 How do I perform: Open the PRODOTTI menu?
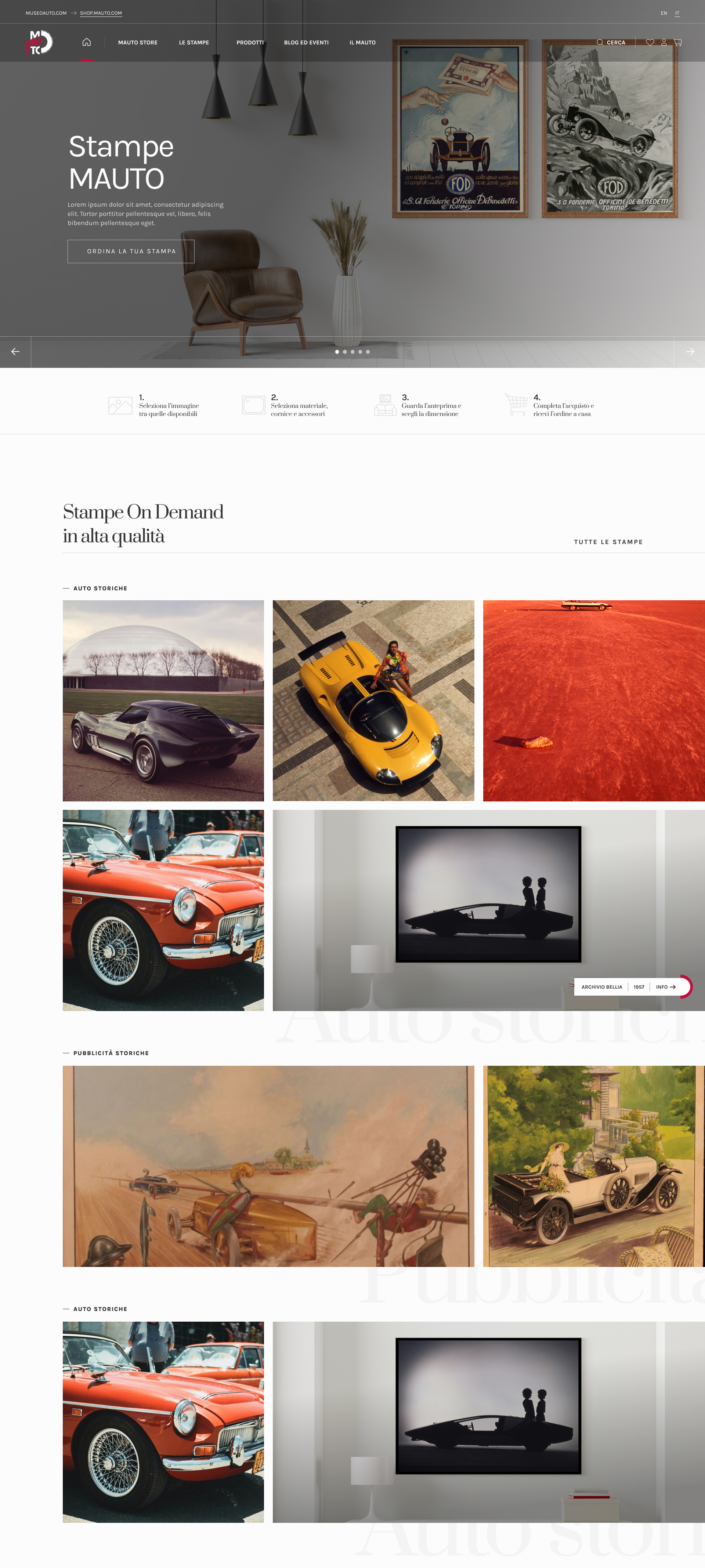(250, 43)
